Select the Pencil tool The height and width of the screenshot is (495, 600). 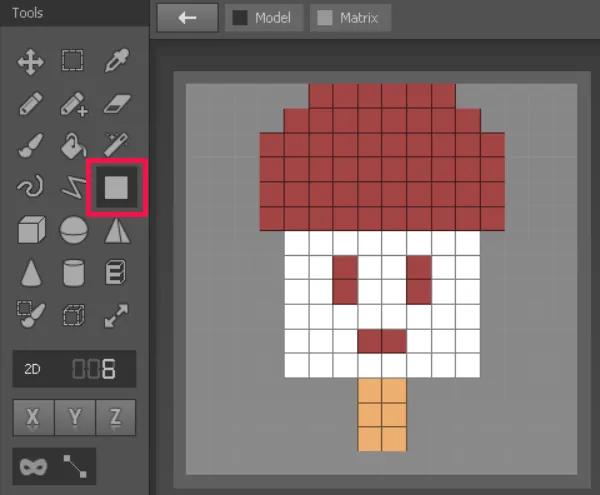click(x=31, y=103)
